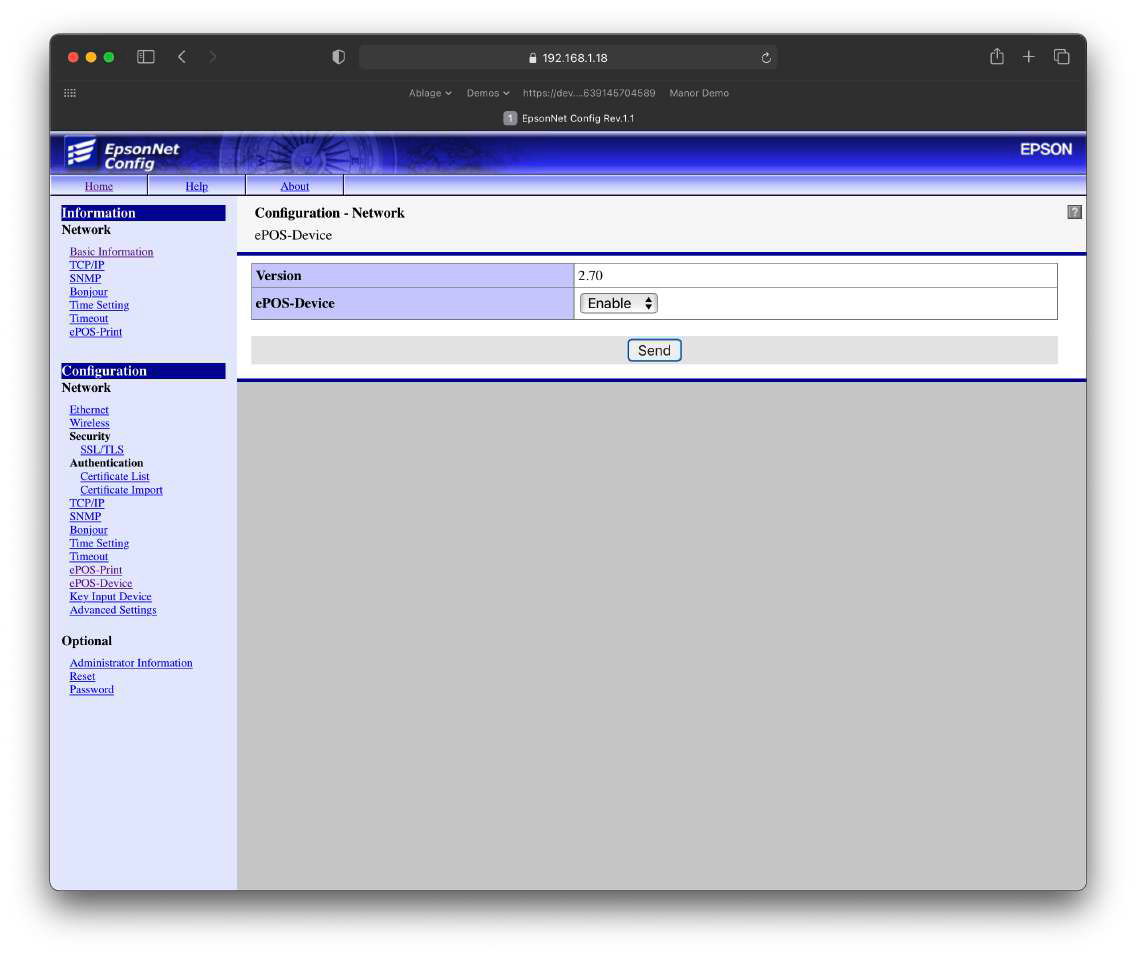
Task: Show tab overview icon
Action: [1061, 56]
